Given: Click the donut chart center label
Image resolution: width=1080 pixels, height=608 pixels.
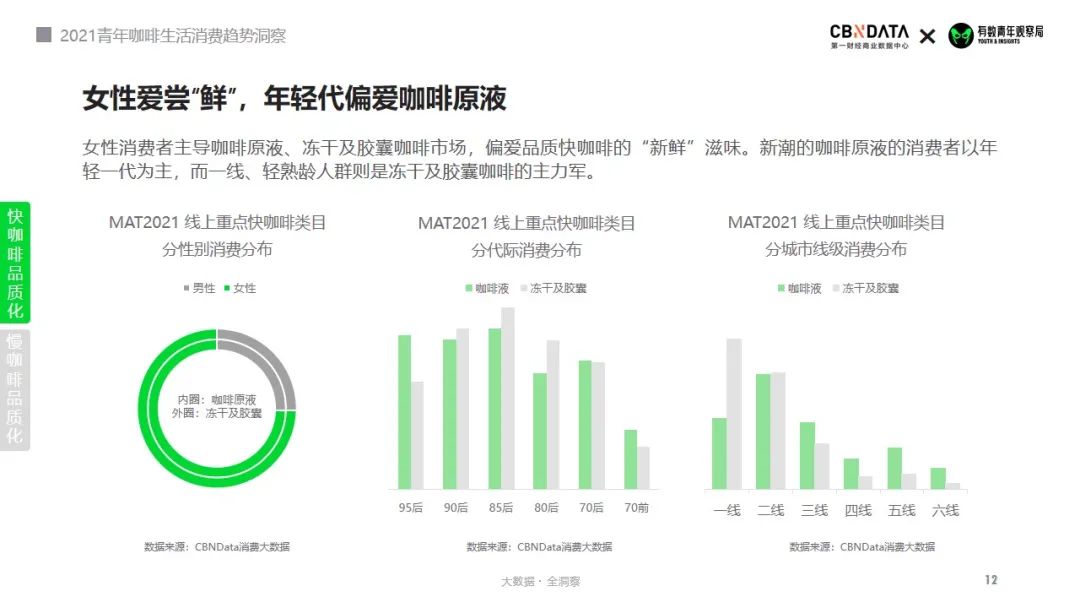Looking at the screenshot, I should pyautogui.click(x=217, y=406).
